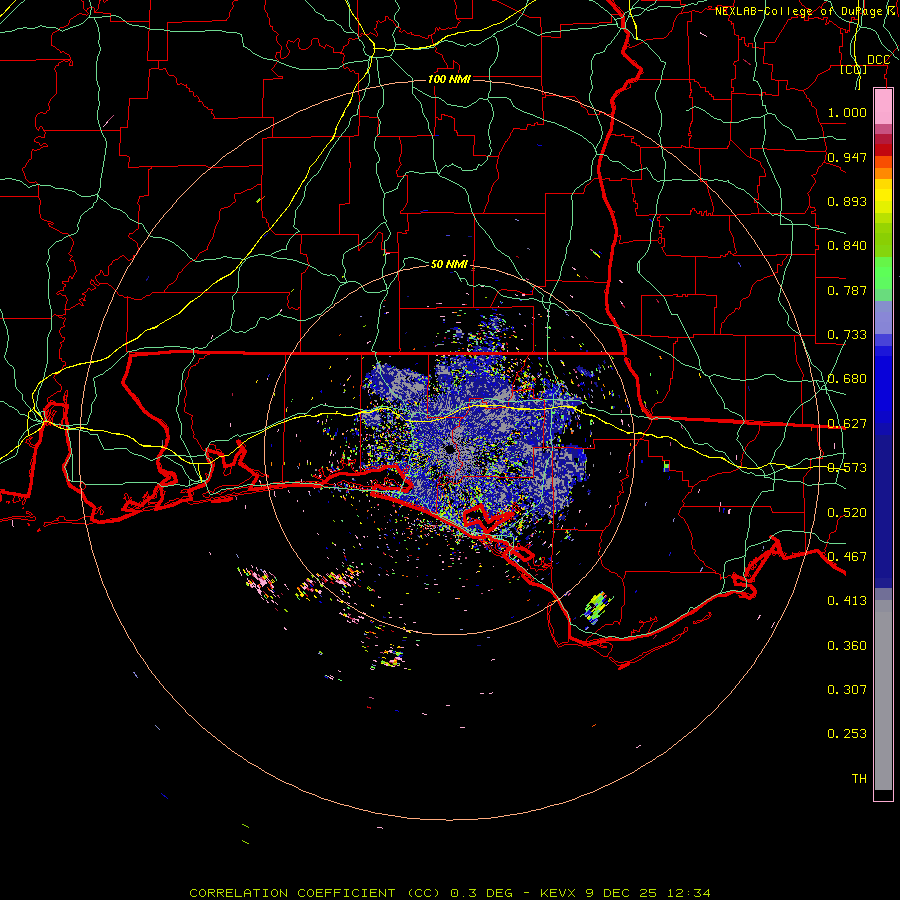The image size is (900, 900).
Task: Click the 0.253 legend value
Action: (847, 734)
